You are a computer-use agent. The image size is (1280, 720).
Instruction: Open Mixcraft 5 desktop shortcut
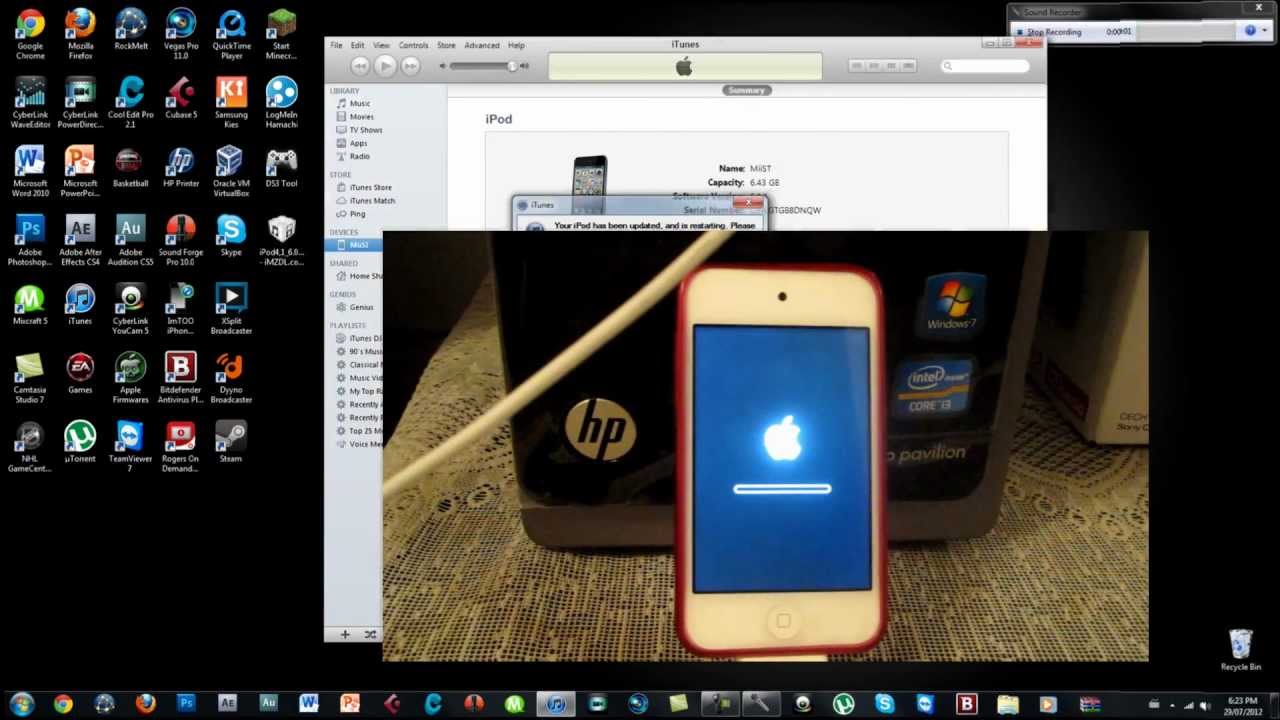coord(30,304)
